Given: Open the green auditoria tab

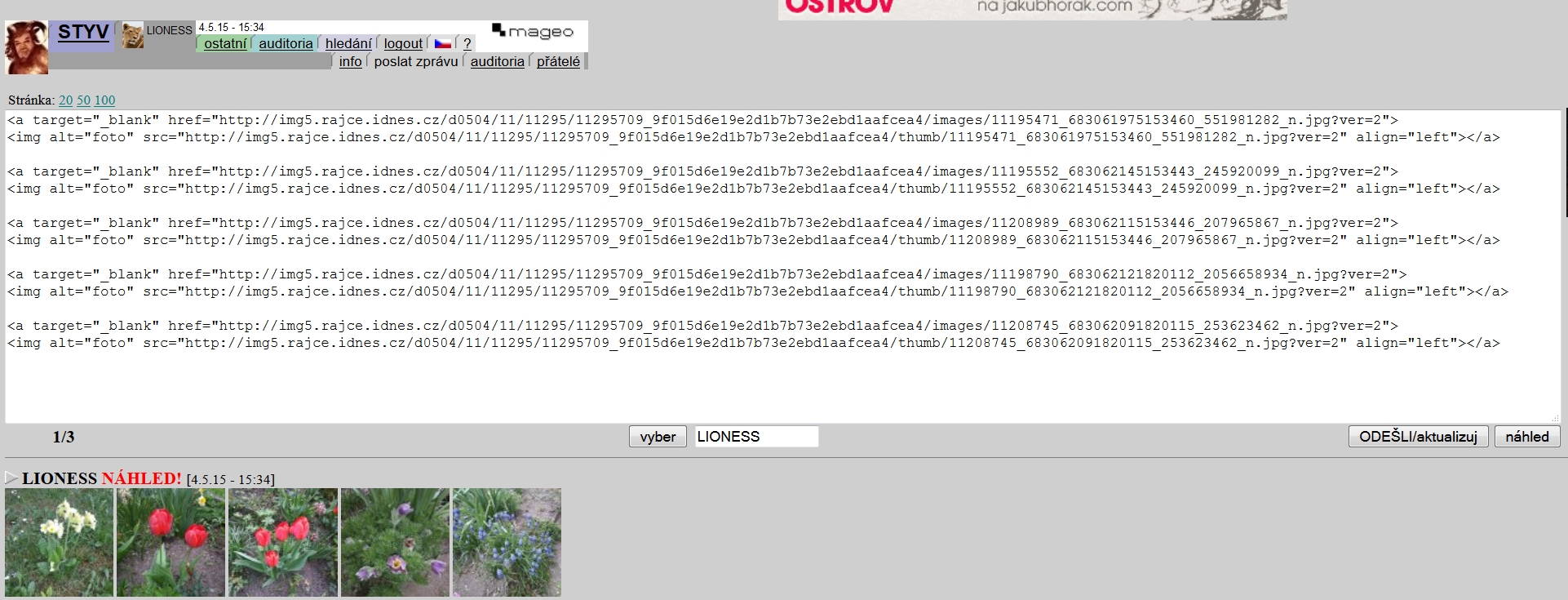Looking at the screenshot, I should pos(286,43).
